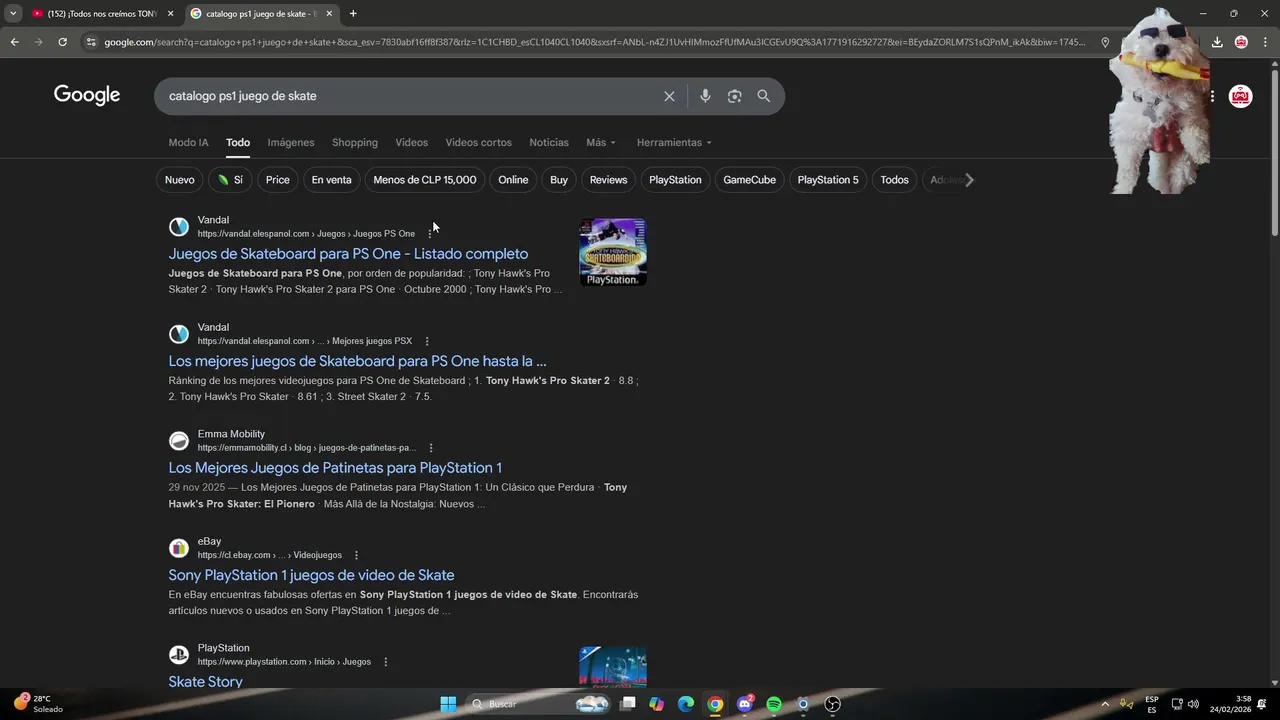
Task: Clear the search box with the X
Action: click(x=669, y=96)
